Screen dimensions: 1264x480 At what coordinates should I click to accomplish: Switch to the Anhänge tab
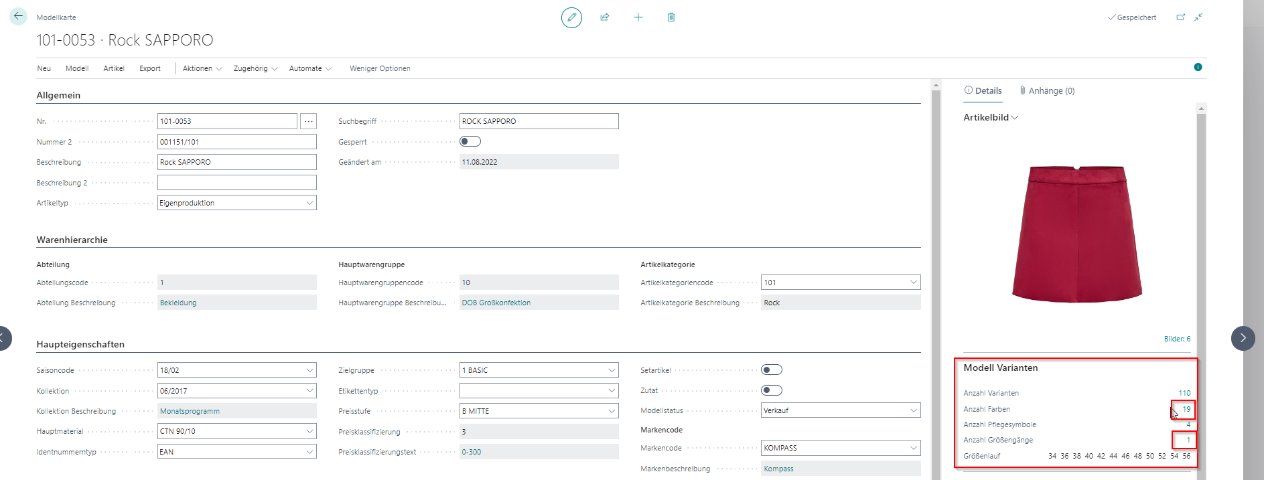click(x=1047, y=91)
